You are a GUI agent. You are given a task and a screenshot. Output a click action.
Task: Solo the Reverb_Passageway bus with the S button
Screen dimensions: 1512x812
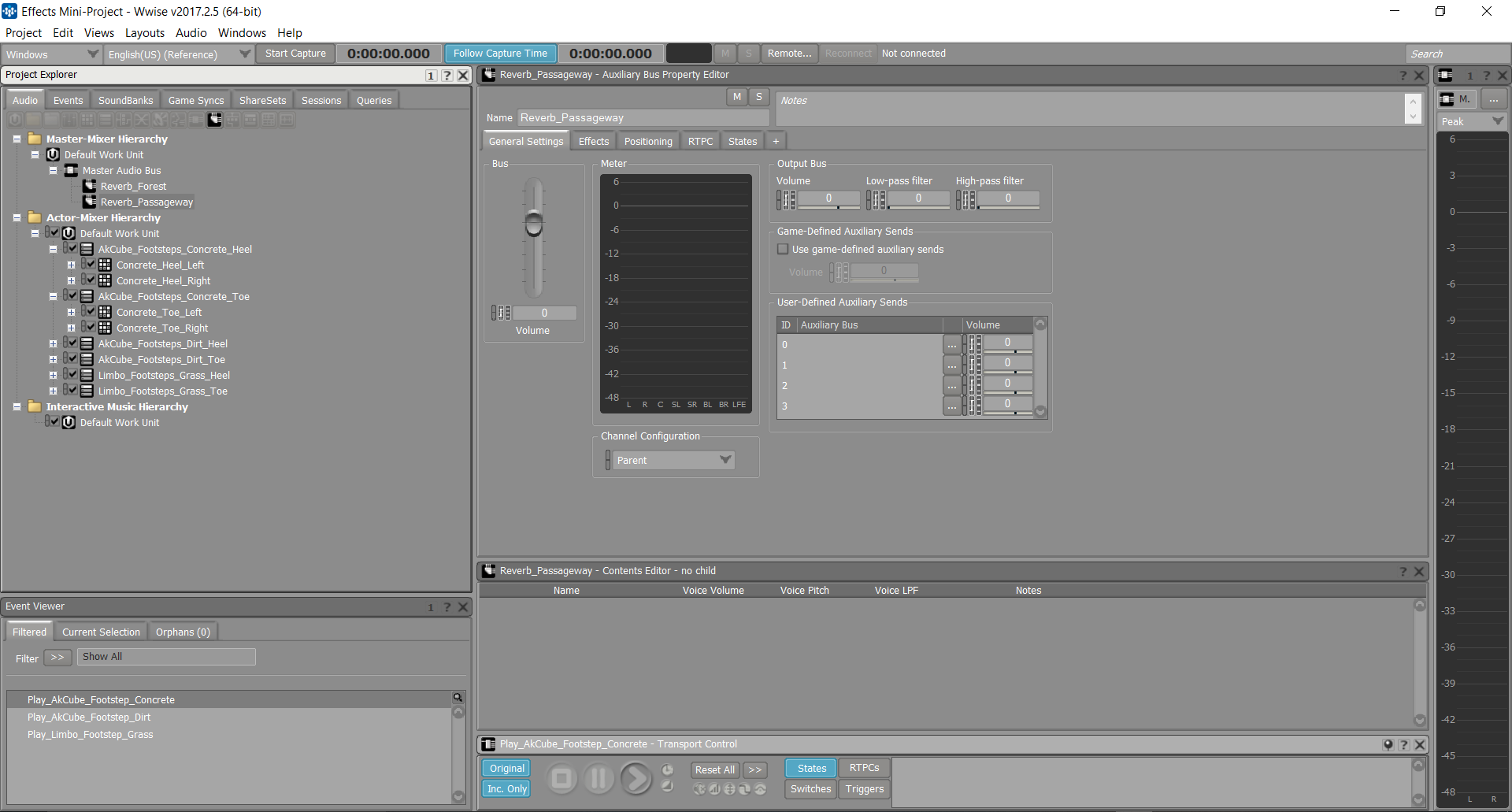759,96
